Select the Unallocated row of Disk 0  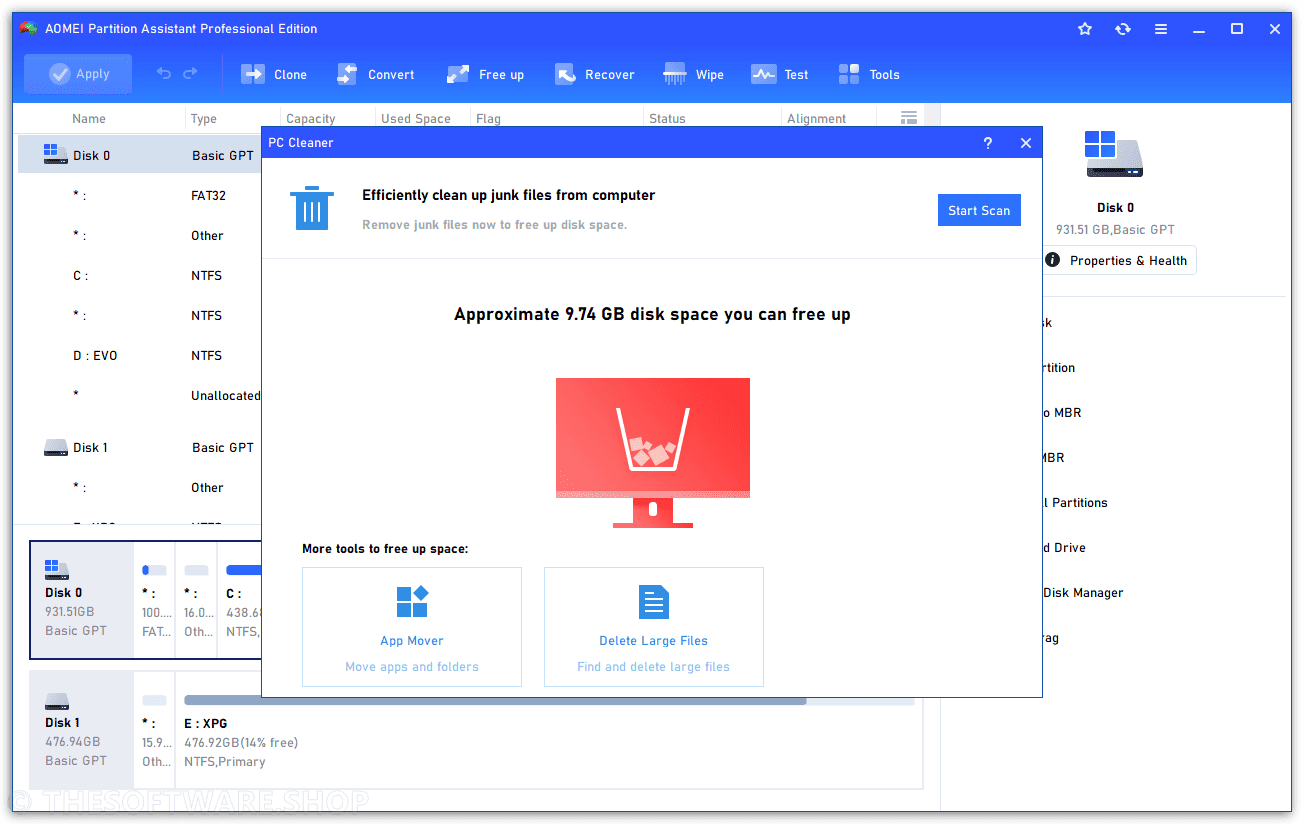click(139, 395)
